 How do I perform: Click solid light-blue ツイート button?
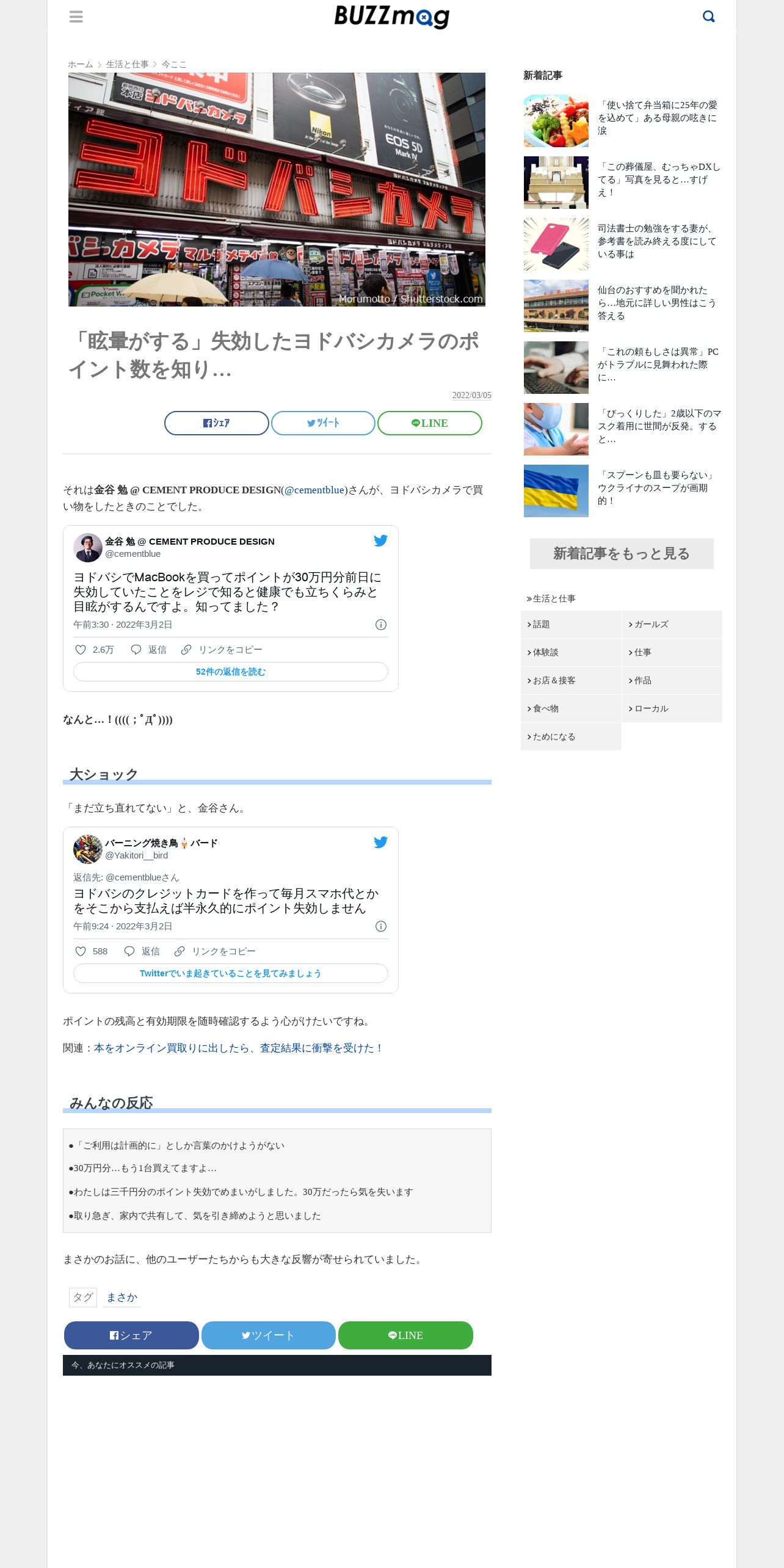269,1335
